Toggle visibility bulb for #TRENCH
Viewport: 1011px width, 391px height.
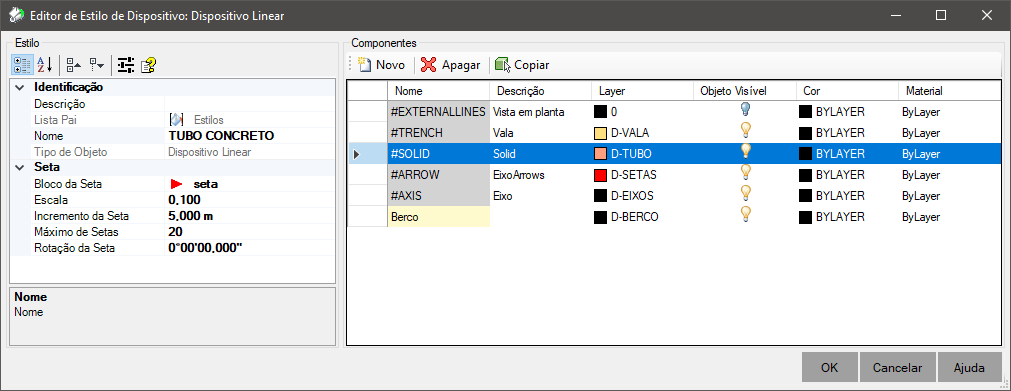pos(745,130)
